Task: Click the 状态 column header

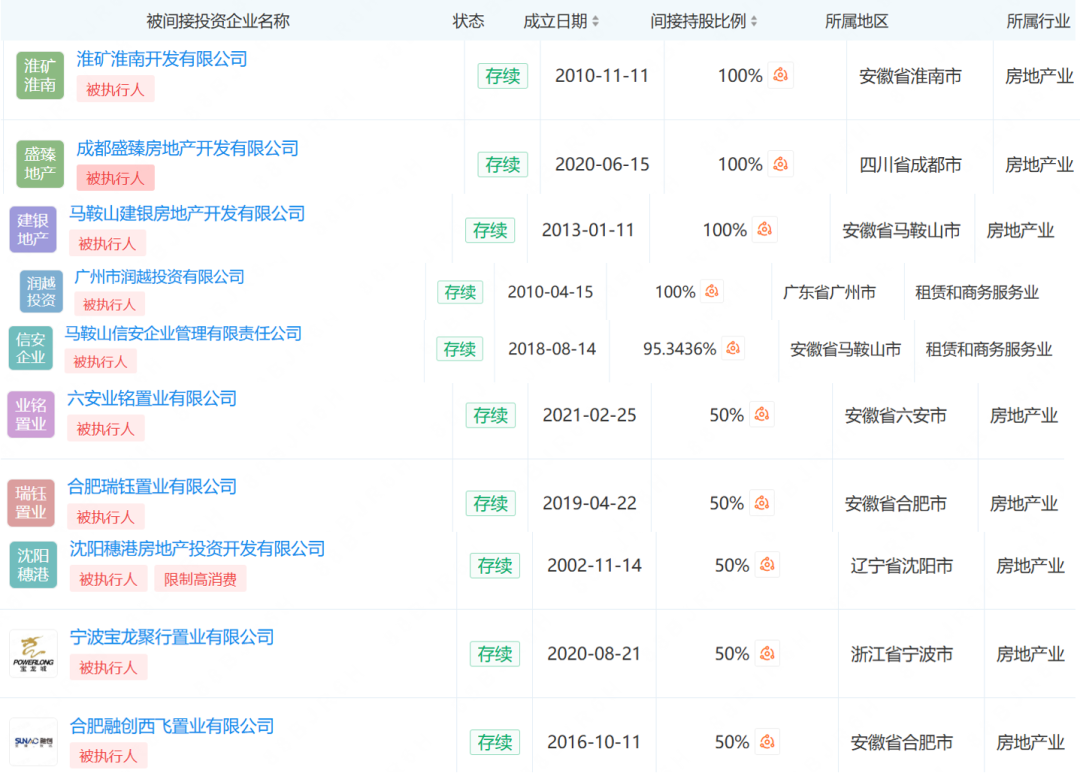Action: pyautogui.click(x=468, y=21)
